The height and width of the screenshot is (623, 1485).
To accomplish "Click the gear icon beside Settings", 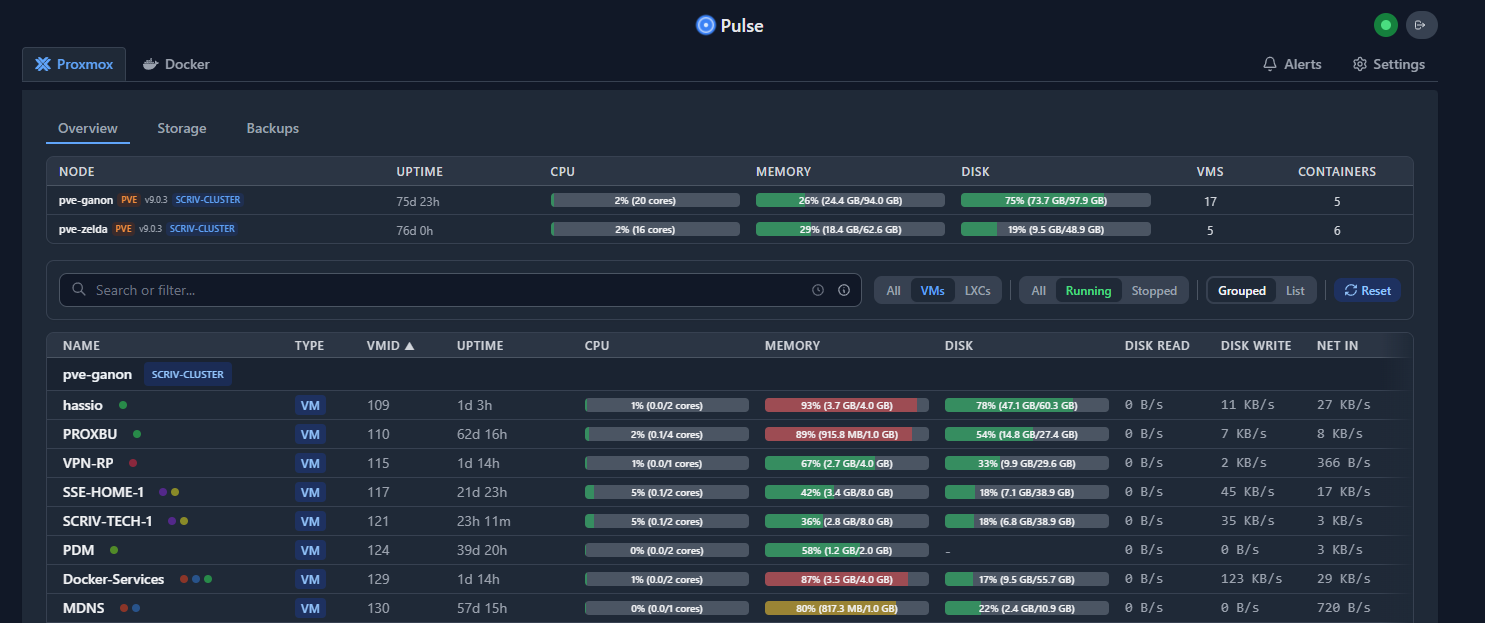I will [x=1359, y=64].
